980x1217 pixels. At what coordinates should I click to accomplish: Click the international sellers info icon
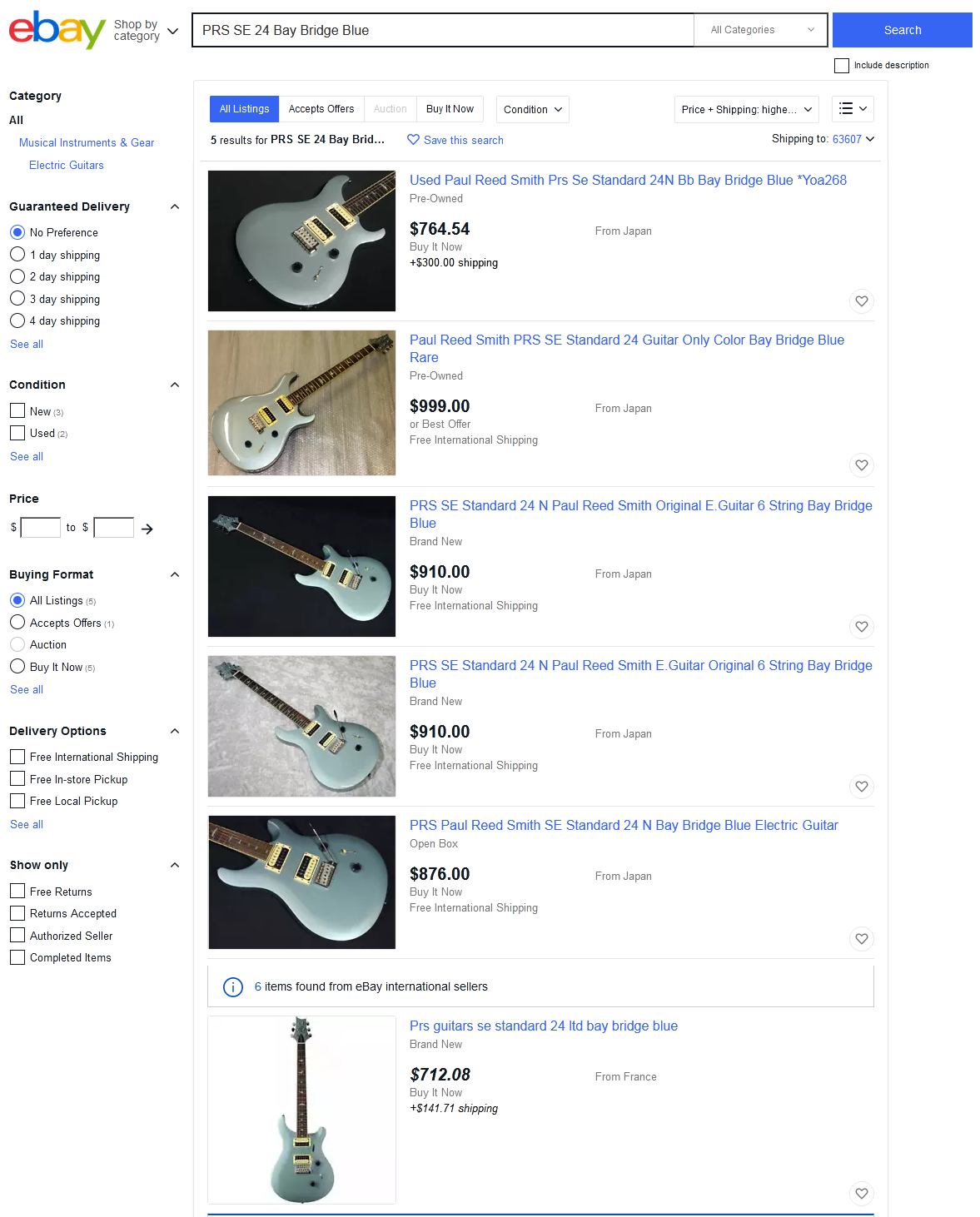[x=233, y=987]
